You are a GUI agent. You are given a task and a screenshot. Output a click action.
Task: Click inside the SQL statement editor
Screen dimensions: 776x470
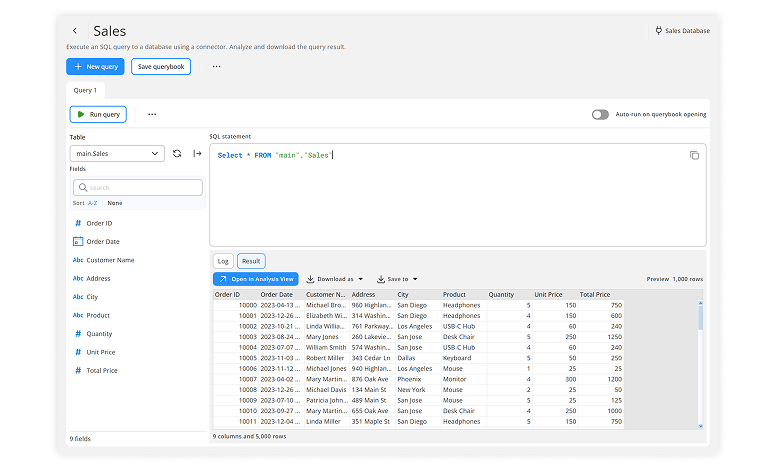458,195
